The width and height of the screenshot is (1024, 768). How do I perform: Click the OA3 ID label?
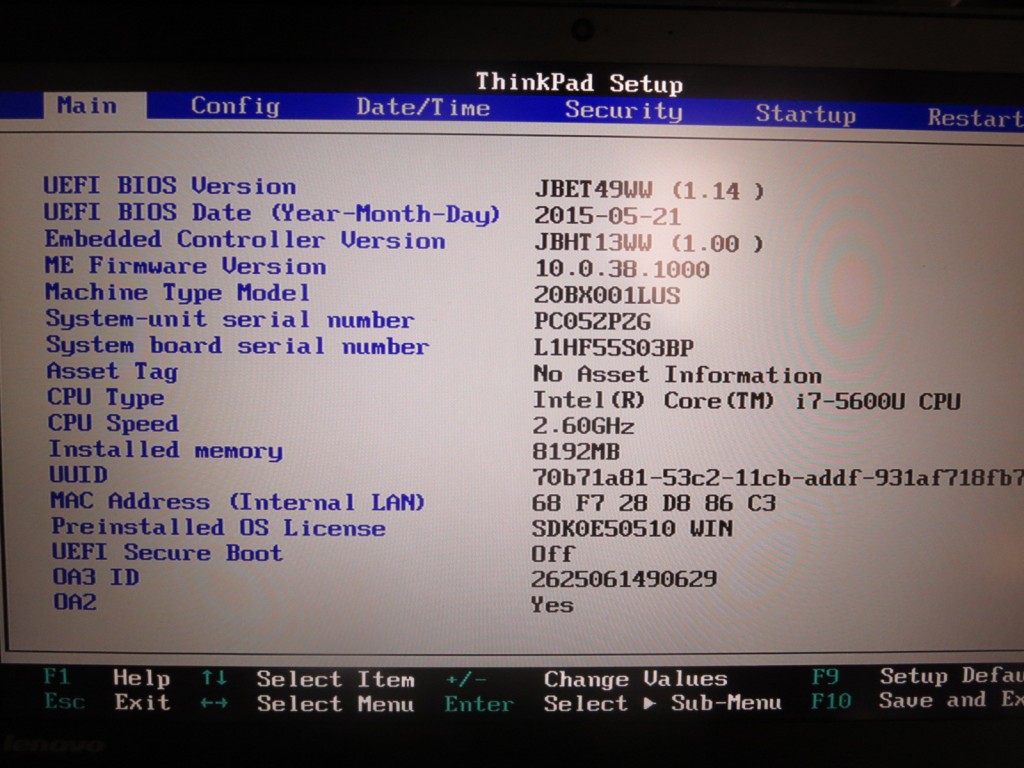click(96, 577)
